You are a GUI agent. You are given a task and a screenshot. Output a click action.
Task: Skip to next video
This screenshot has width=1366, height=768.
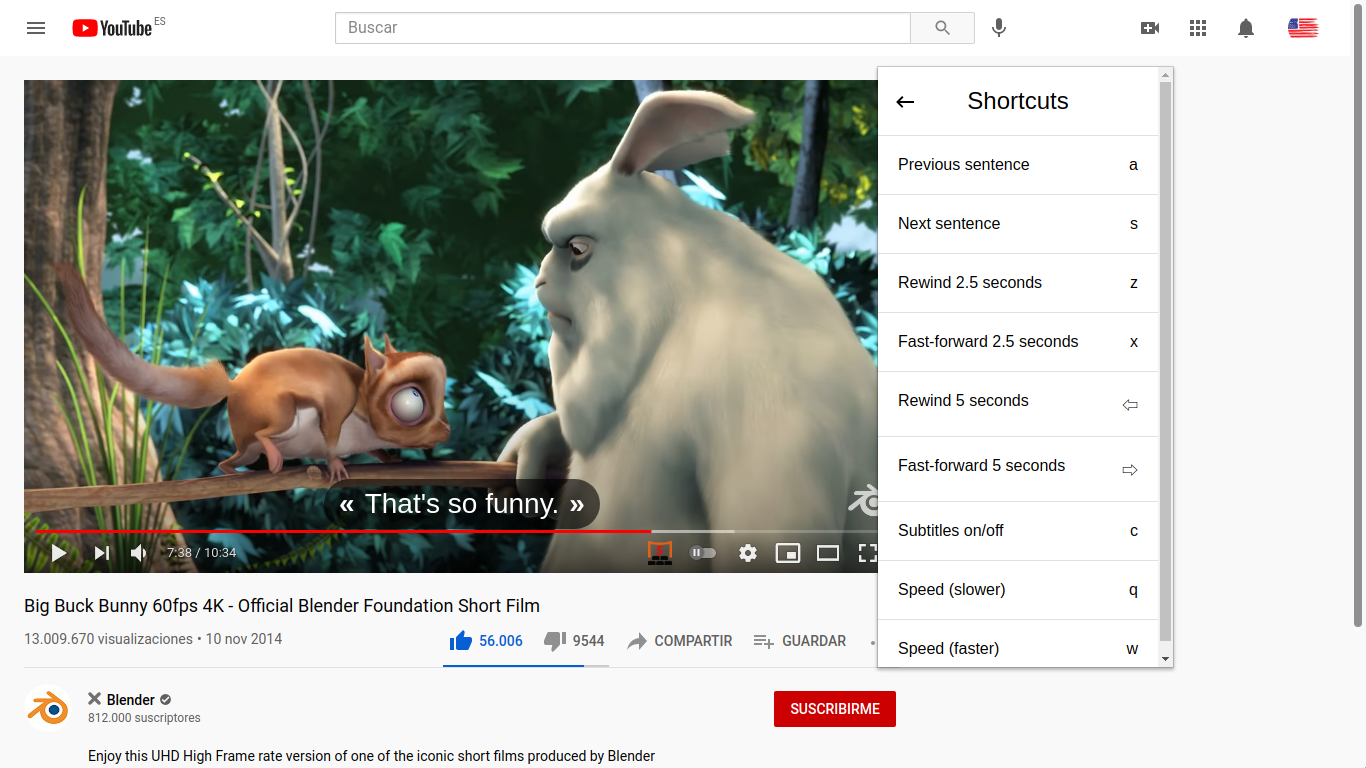click(101, 553)
